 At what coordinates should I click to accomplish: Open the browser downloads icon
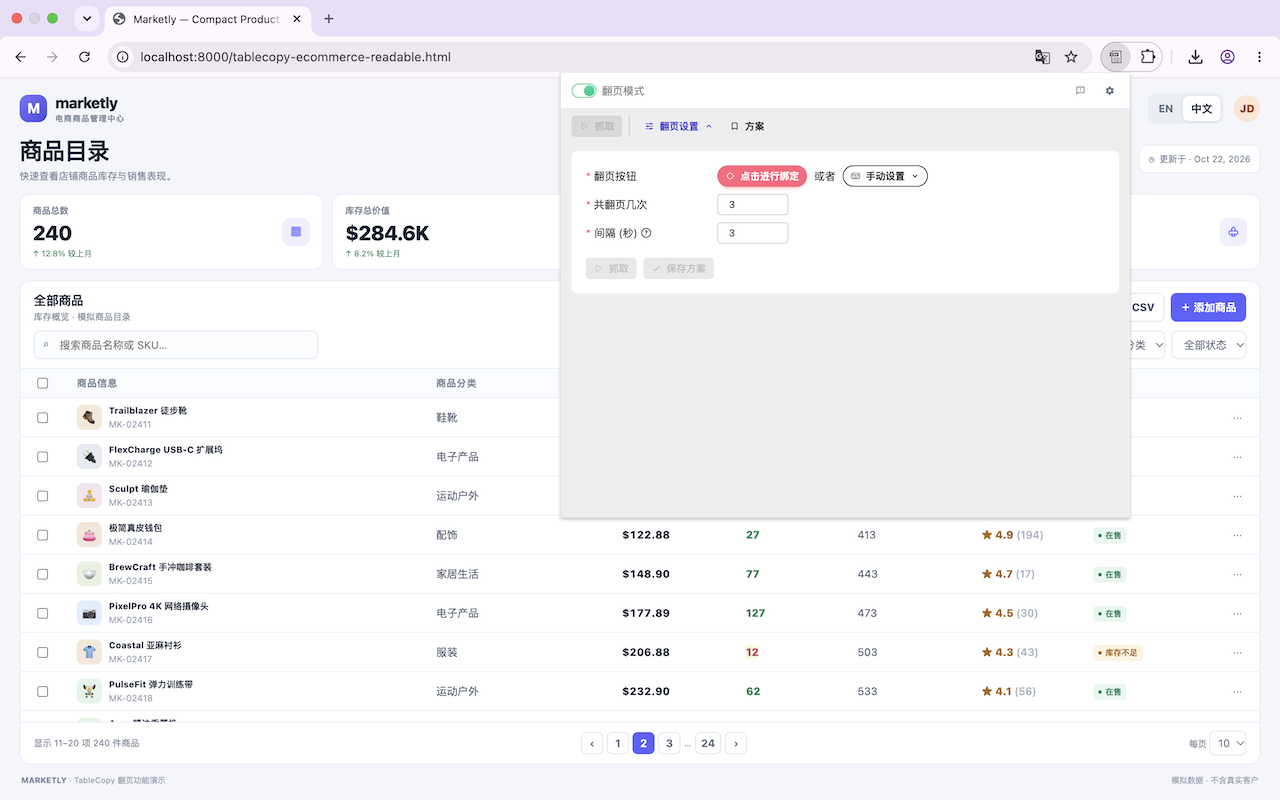pos(1195,57)
